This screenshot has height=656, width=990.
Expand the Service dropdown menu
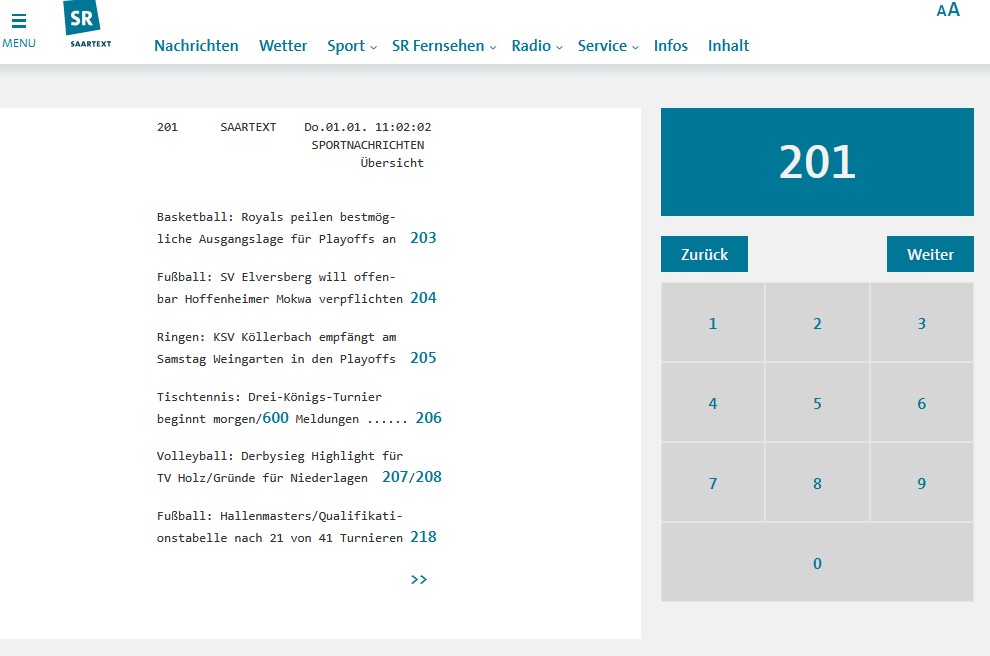[608, 46]
